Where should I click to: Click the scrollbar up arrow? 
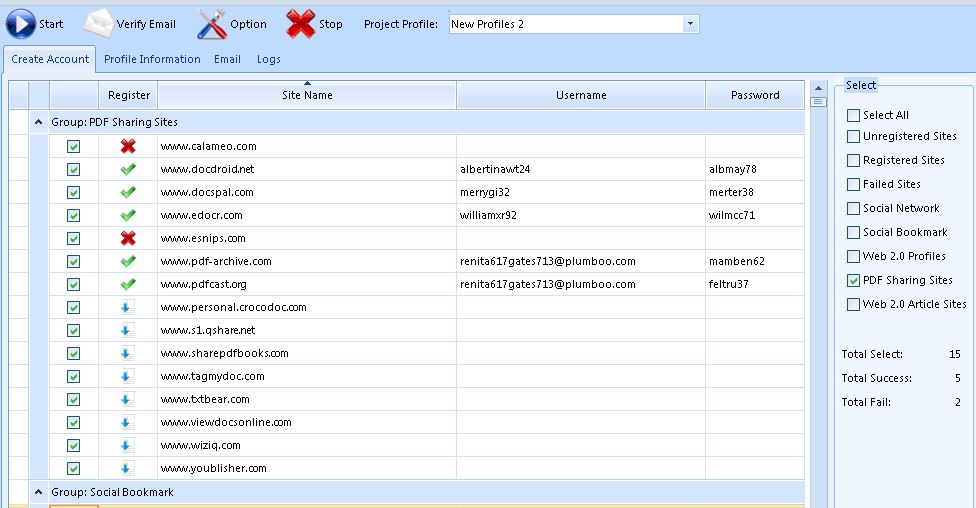click(x=819, y=88)
